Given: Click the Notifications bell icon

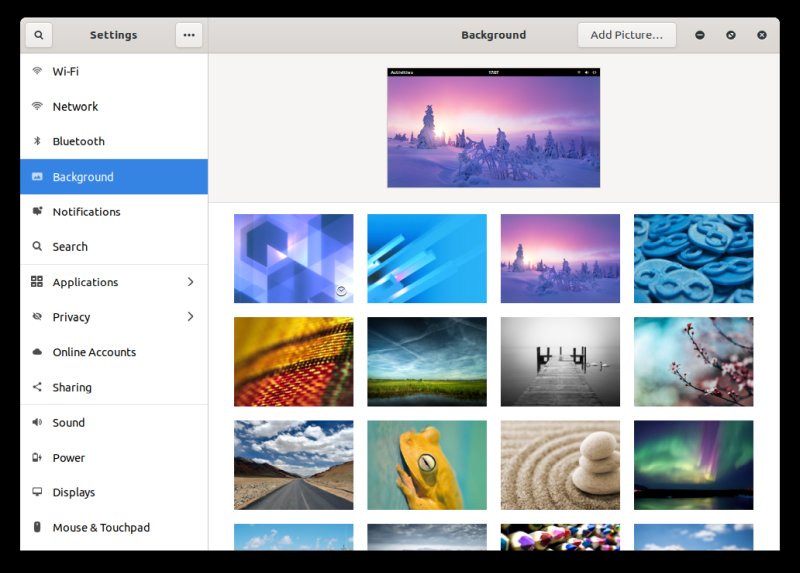Looking at the screenshot, I should pyautogui.click(x=37, y=212).
